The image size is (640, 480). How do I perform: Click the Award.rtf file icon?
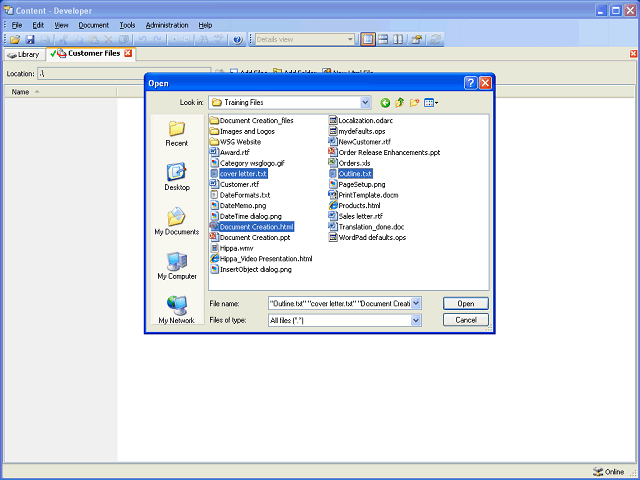pyautogui.click(x=214, y=152)
